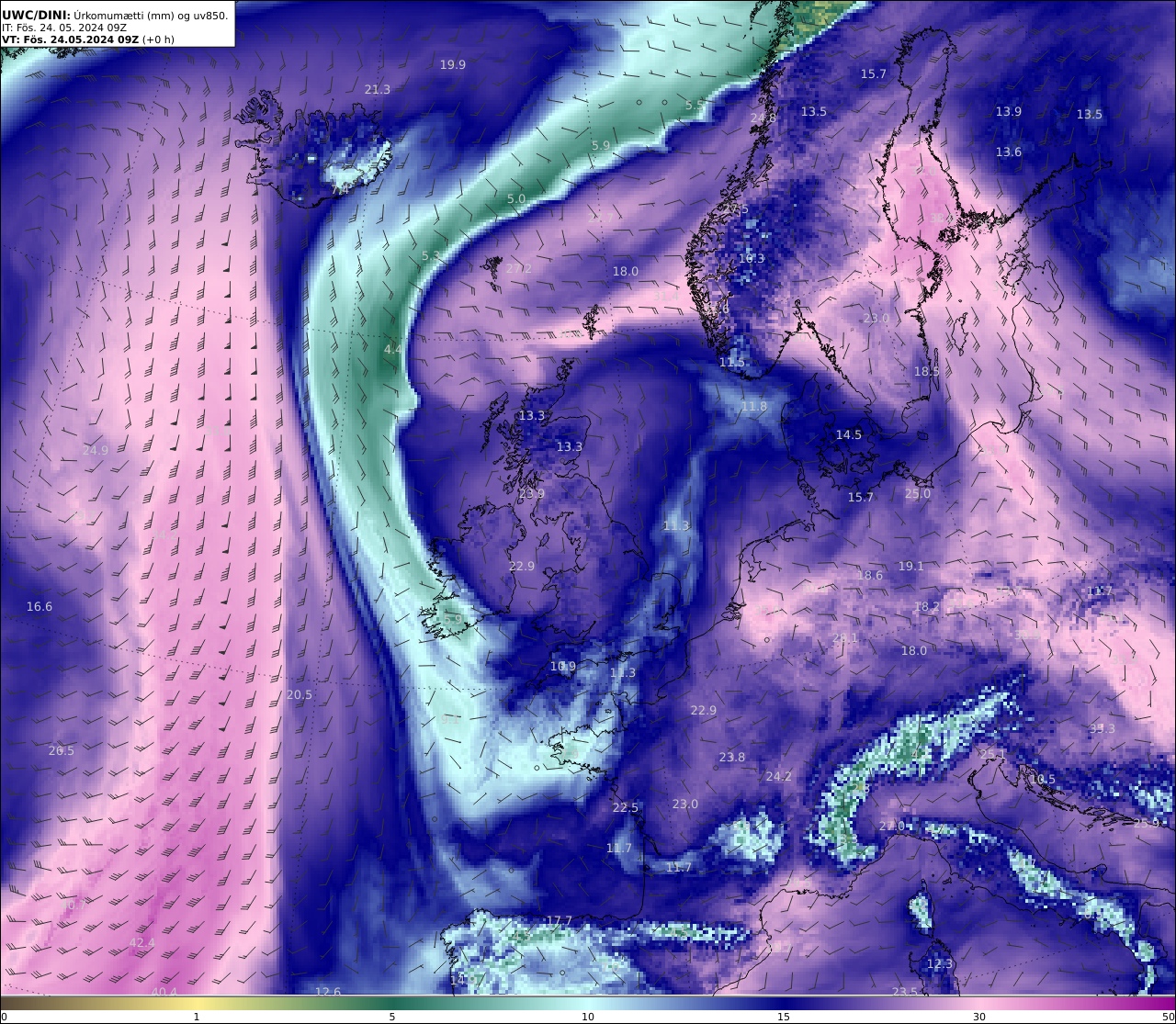The image size is (1176, 1024).
Task: Click the colorbar tick label 1
Action: click(x=196, y=1017)
